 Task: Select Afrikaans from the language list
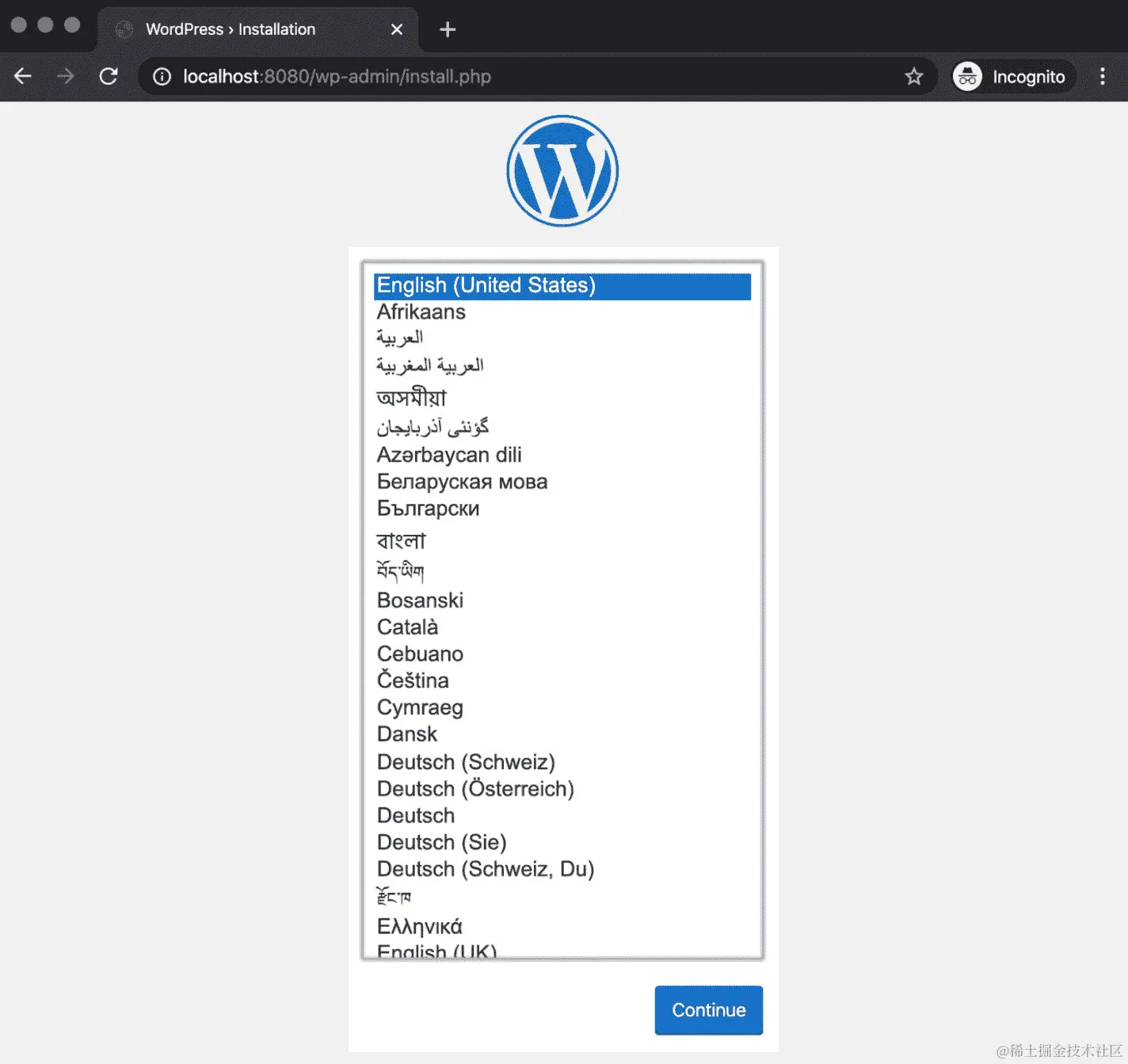(421, 311)
